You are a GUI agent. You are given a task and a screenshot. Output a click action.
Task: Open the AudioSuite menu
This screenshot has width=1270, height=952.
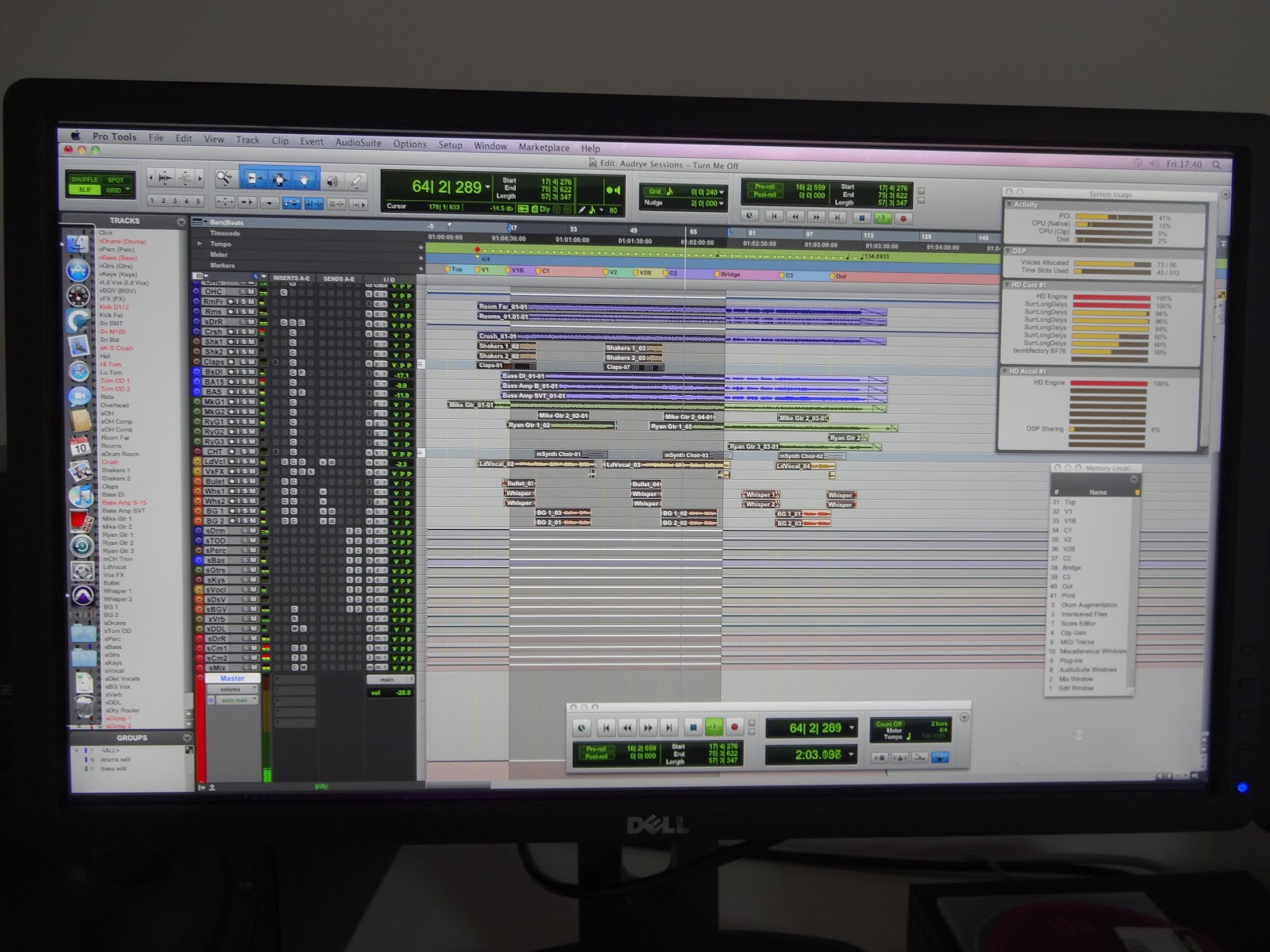coord(358,143)
